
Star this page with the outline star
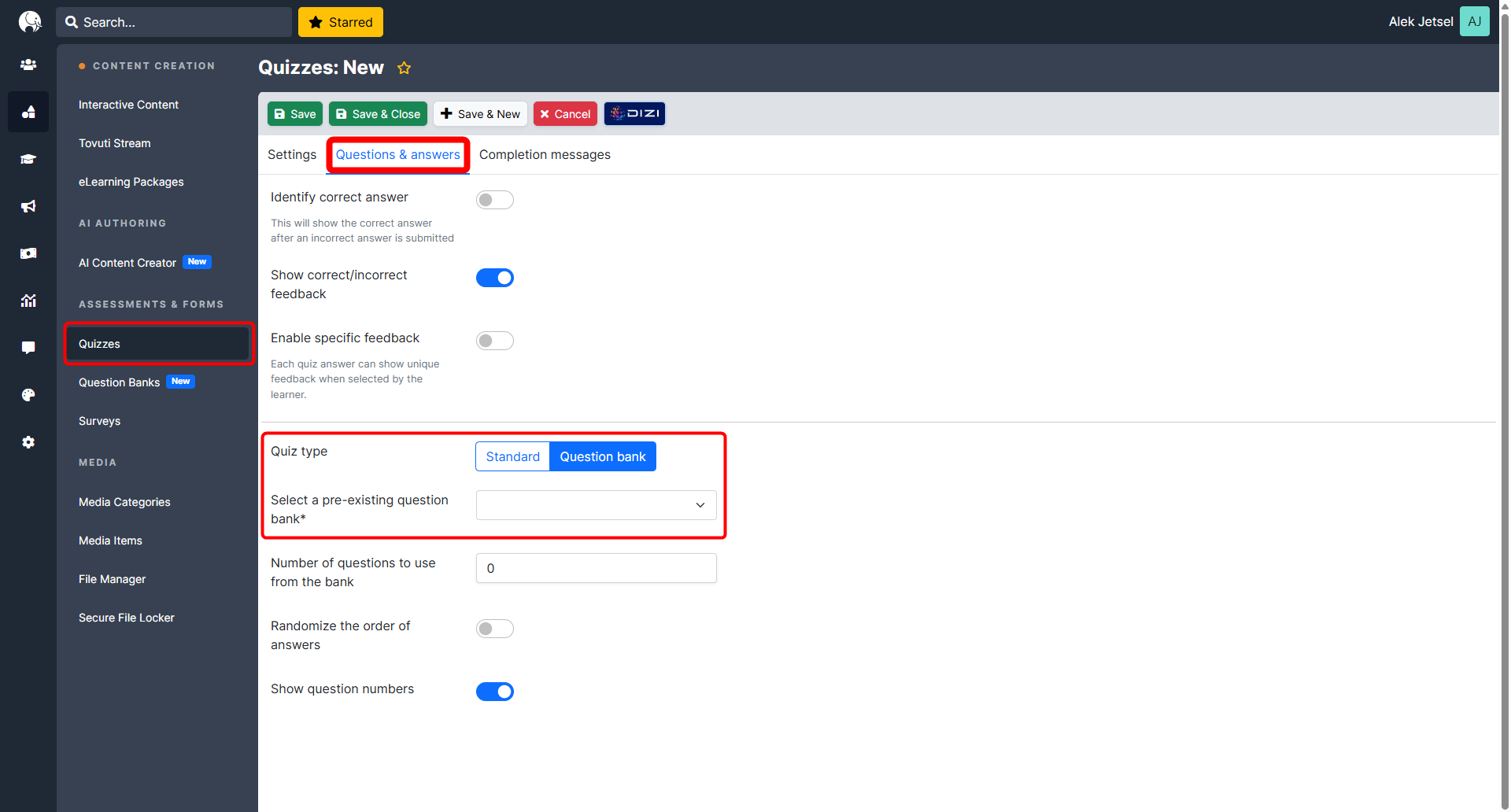click(x=405, y=68)
